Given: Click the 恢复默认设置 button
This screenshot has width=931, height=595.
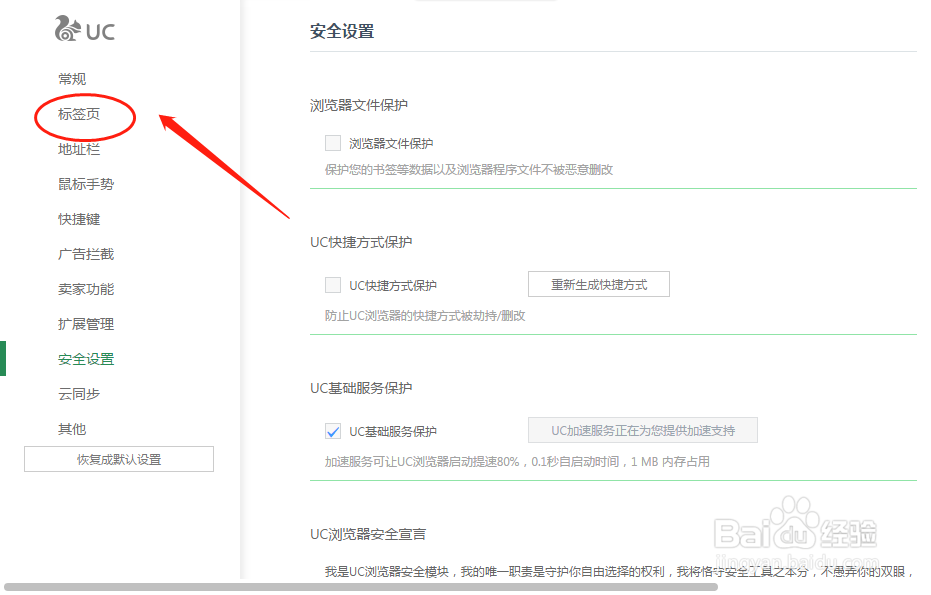Looking at the screenshot, I should (x=118, y=458).
